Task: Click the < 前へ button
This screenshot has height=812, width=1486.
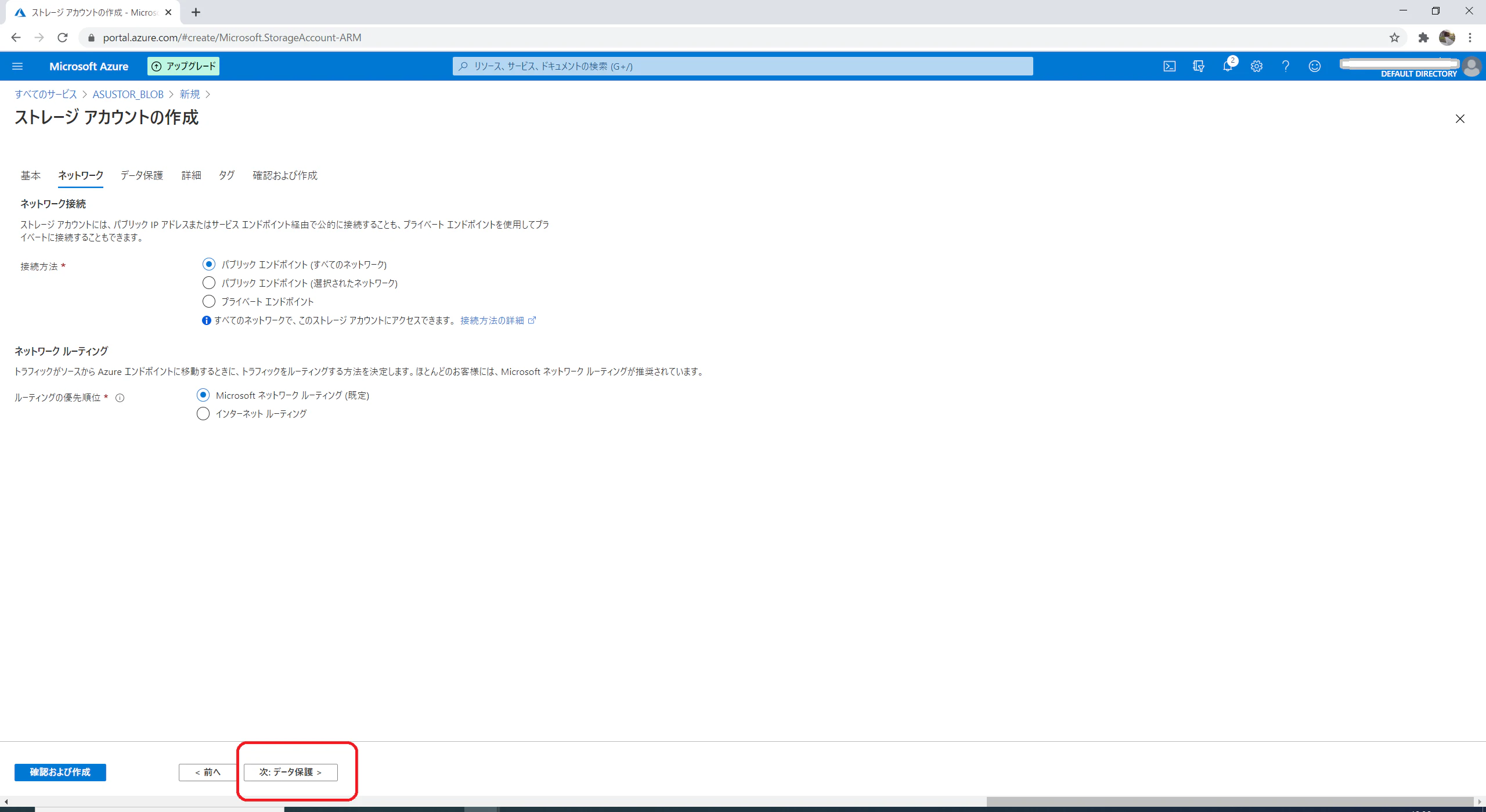Action: click(208, 773)
